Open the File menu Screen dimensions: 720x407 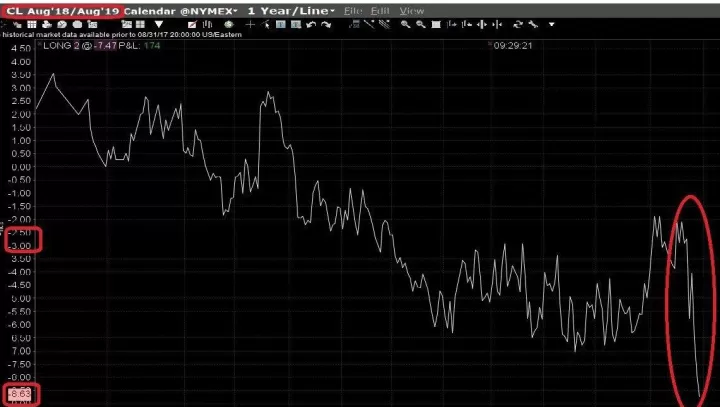(353, 11)
